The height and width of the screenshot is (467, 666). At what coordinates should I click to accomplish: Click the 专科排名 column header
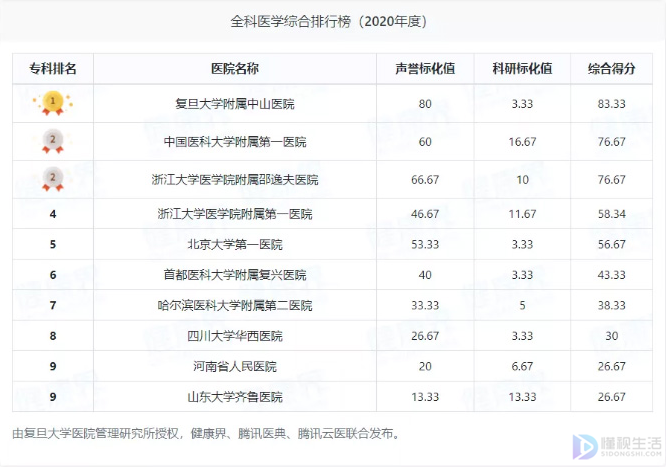point(53,68)
